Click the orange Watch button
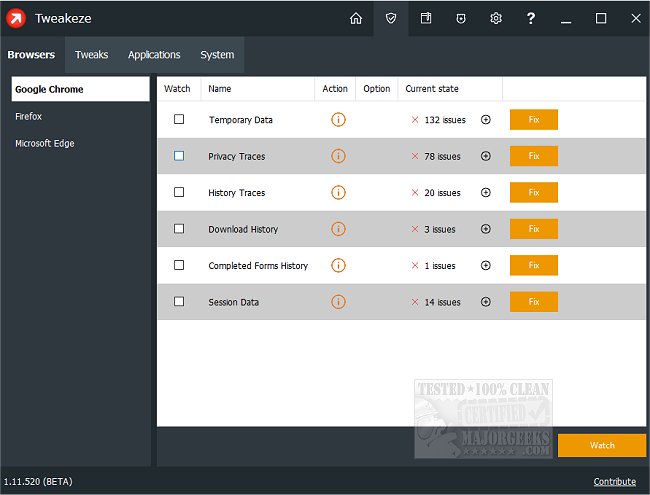This screenshot has height=495, width=650. (x=602, y=445)
